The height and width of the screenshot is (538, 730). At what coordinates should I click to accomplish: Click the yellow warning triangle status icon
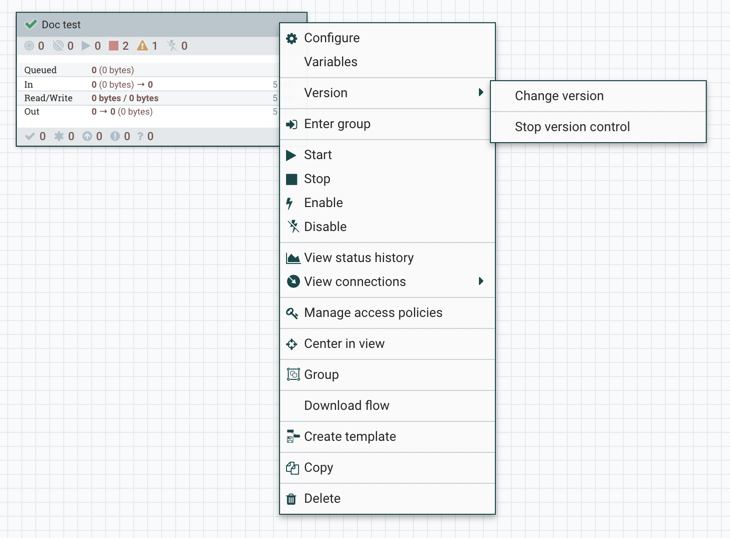tap(142, 46)
